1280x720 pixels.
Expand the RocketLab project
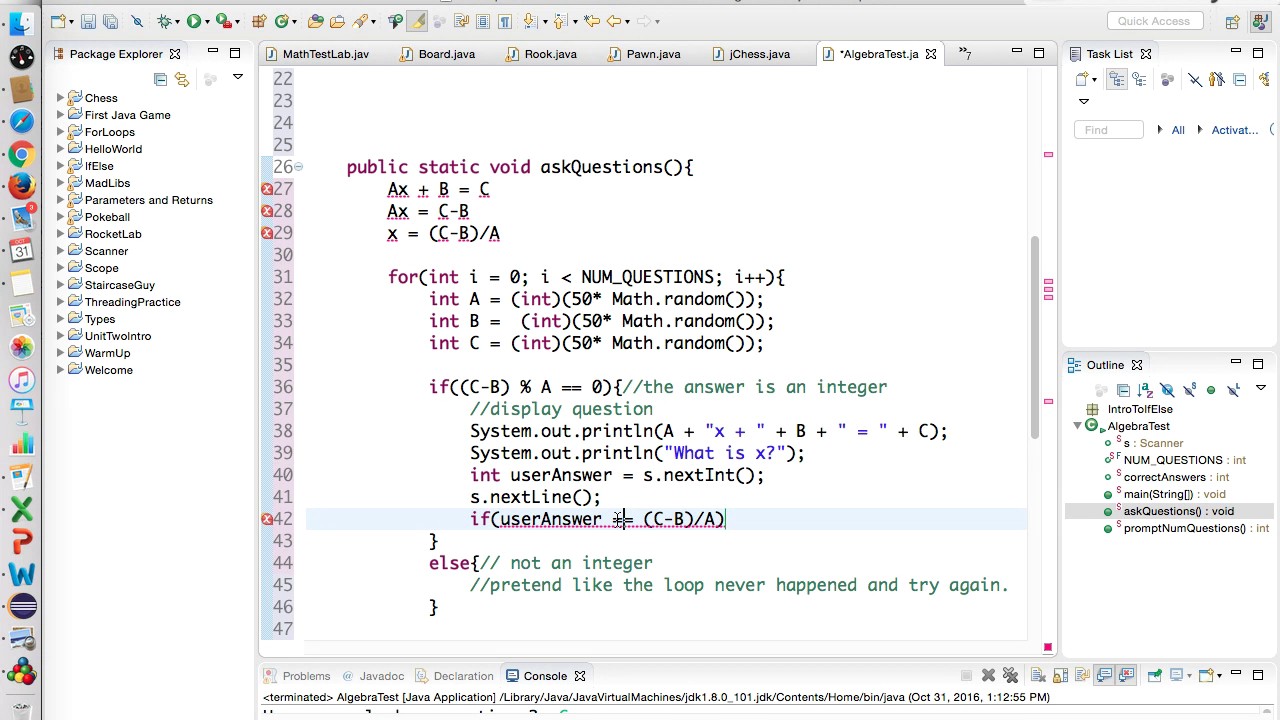click(60, 234)
